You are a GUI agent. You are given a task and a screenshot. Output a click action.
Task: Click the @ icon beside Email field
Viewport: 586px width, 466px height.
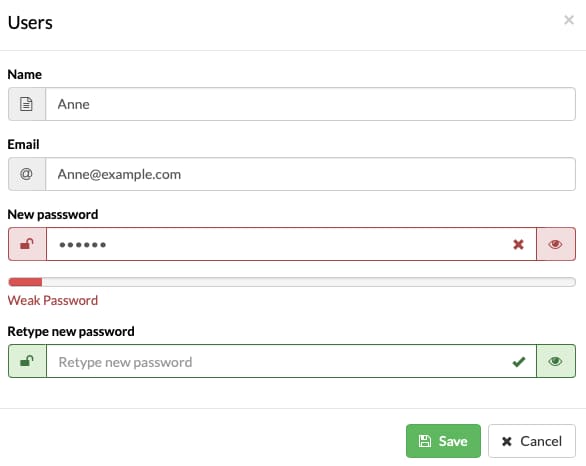pyautogui.click(x=26, y=174)
